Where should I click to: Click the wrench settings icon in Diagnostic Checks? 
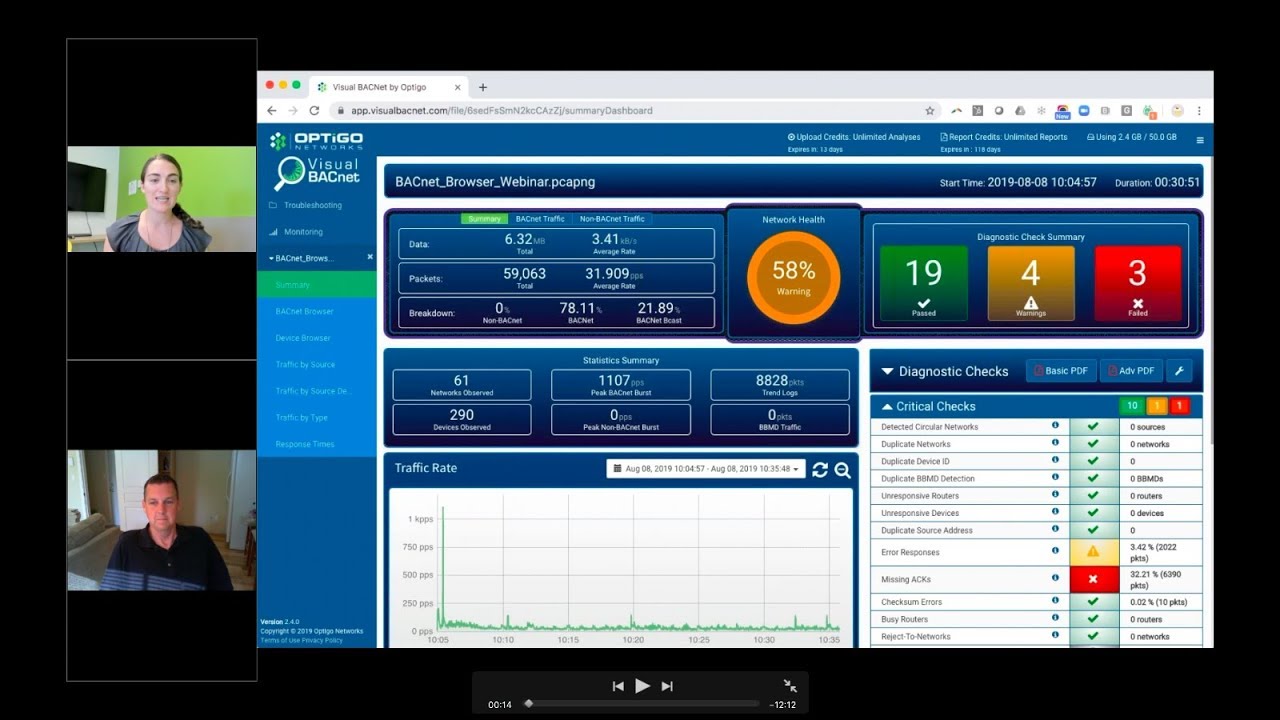click(1179, 371)
